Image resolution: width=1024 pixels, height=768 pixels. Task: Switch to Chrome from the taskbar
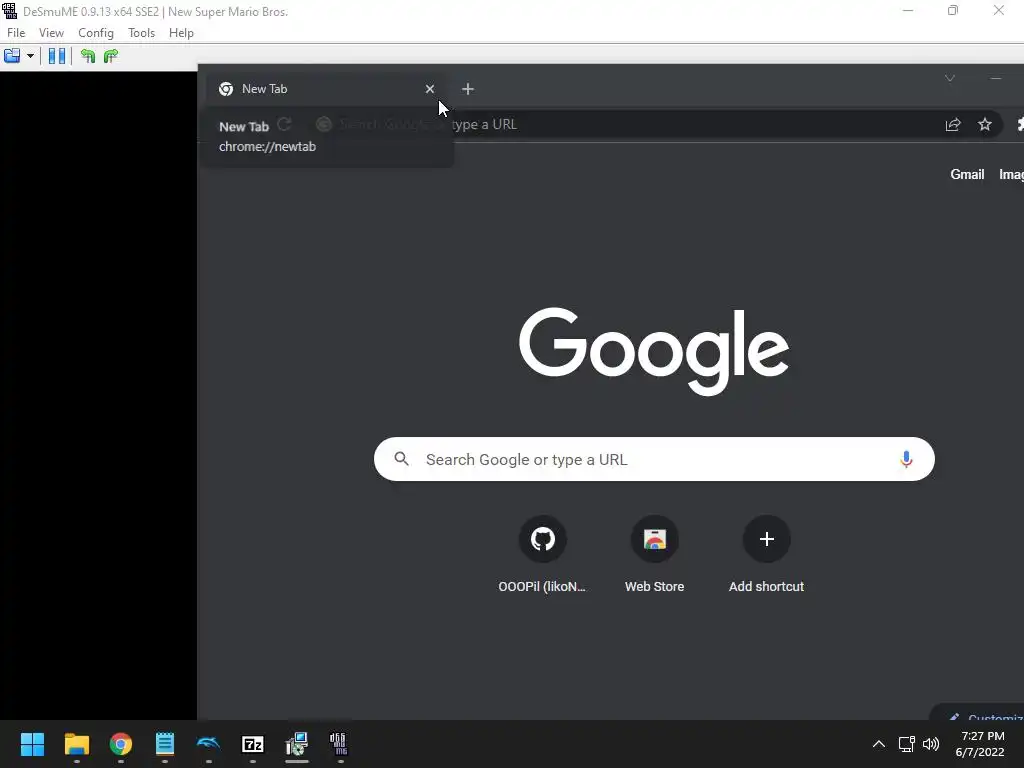121,744
